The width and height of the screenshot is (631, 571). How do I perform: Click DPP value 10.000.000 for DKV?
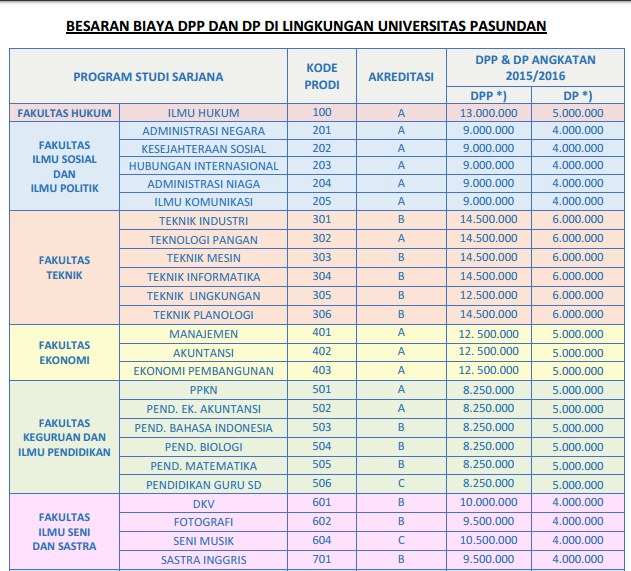489,502
